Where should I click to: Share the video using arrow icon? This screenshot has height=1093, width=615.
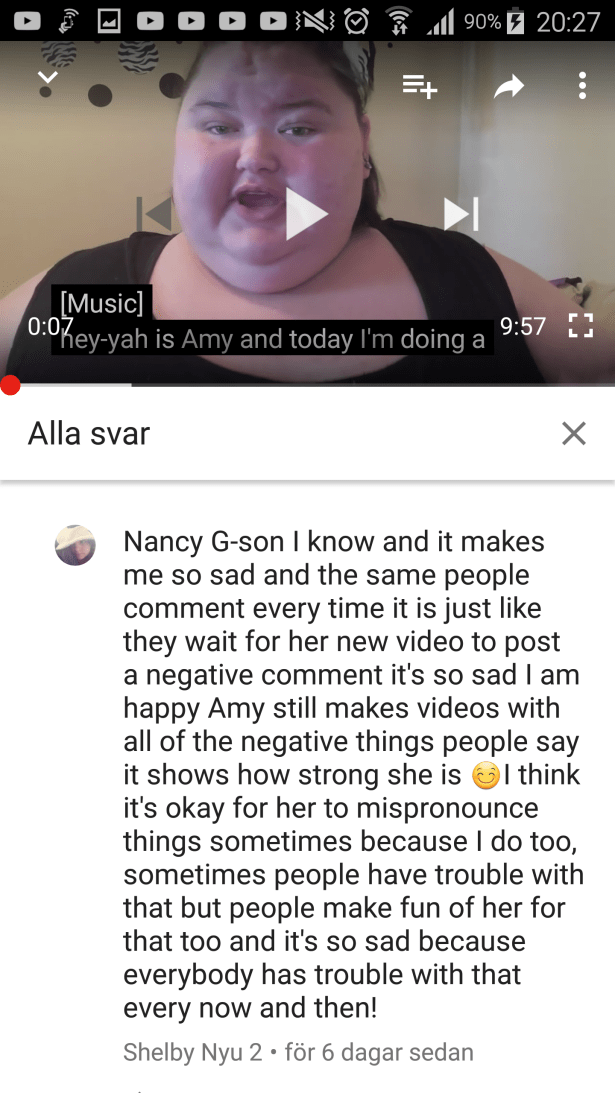click(509, 86)
